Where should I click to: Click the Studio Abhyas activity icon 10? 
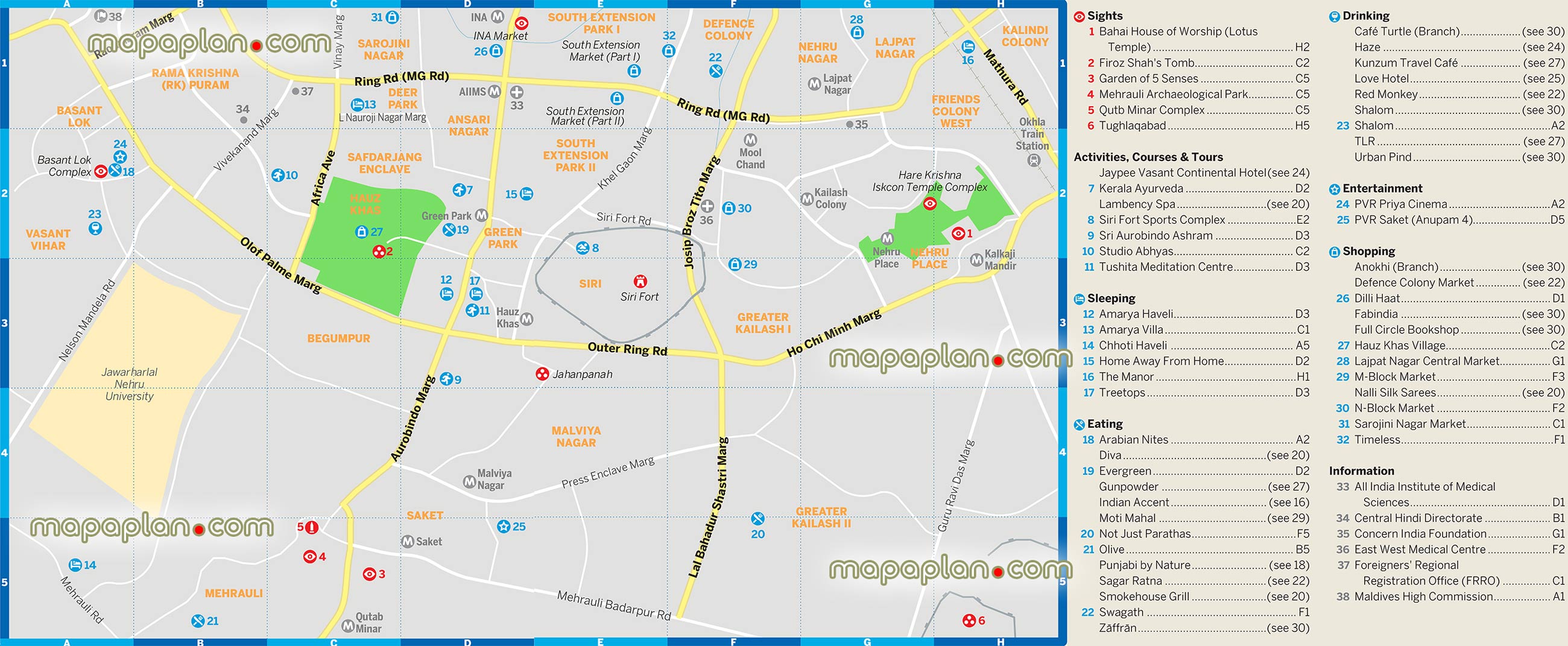(278, 175)
